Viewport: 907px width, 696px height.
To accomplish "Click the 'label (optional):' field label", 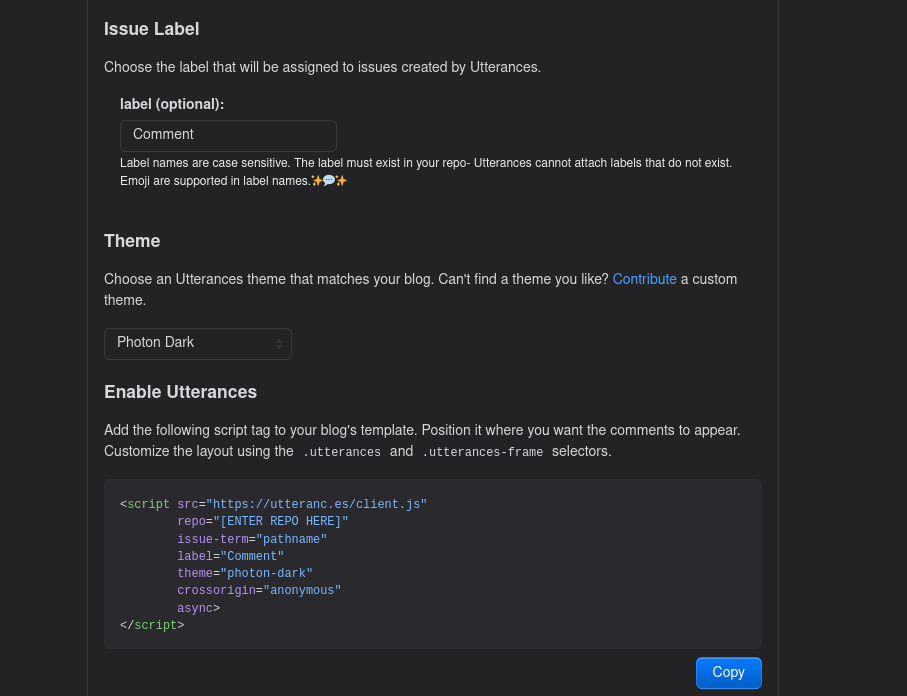I will [x=172, y=104].
